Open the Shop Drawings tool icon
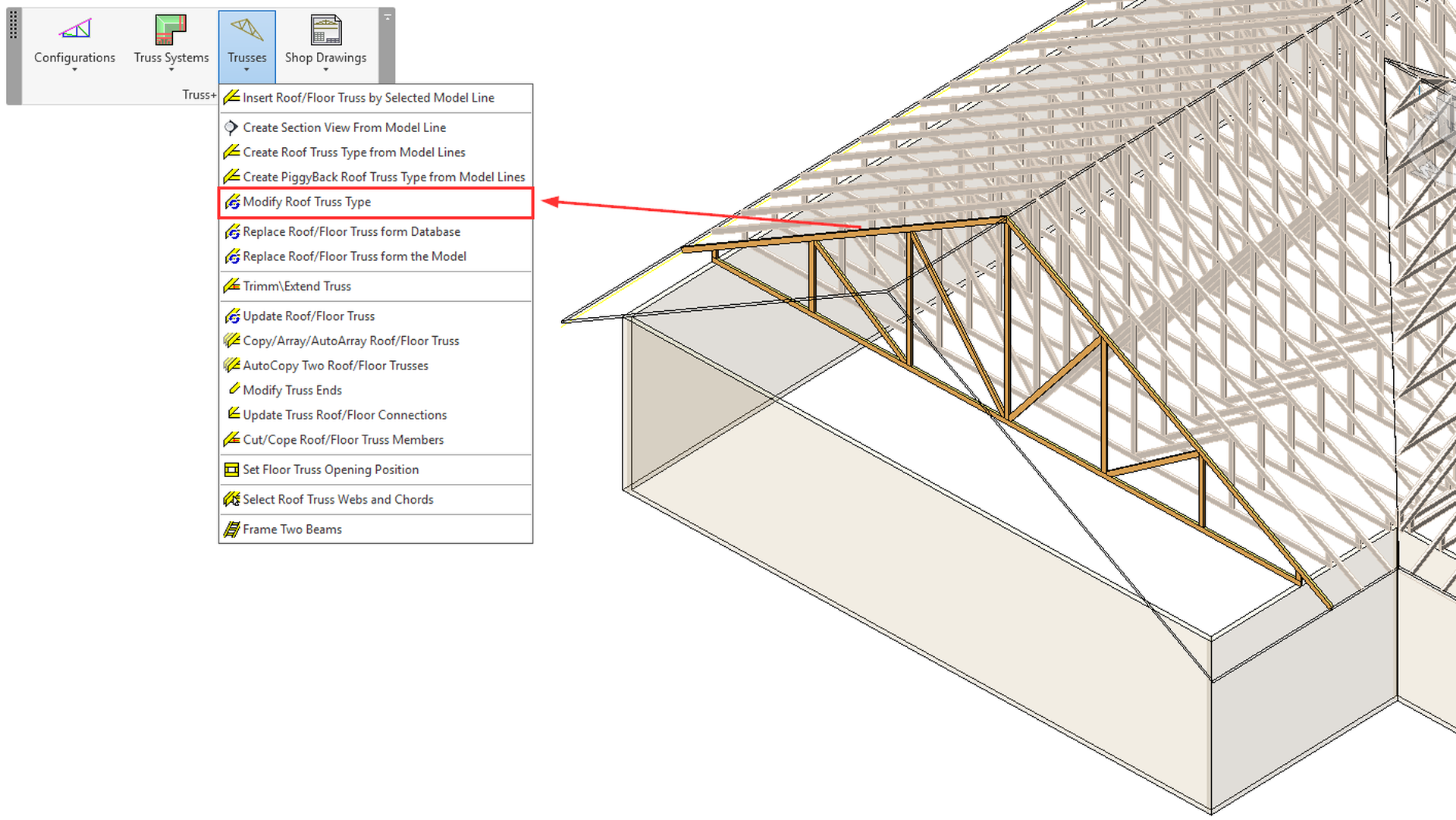This screenshot has height=820, width=1456. click(325, 30)
